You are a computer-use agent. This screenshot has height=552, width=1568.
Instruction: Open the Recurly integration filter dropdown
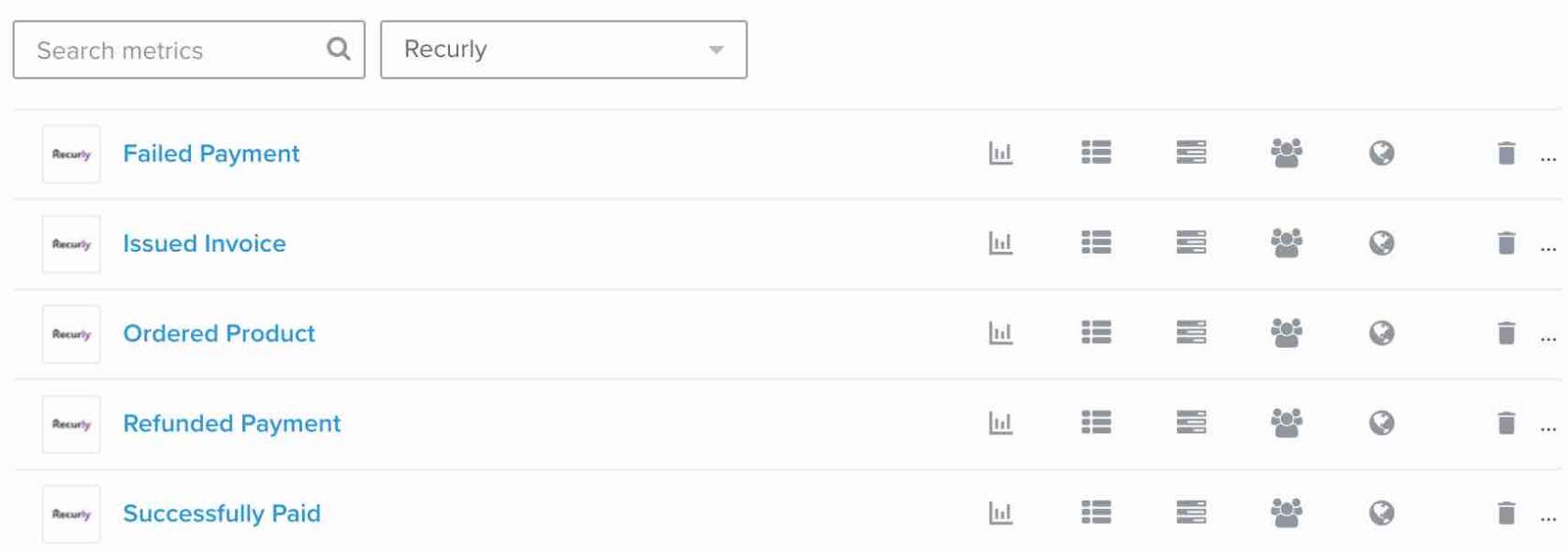(563, 50)
